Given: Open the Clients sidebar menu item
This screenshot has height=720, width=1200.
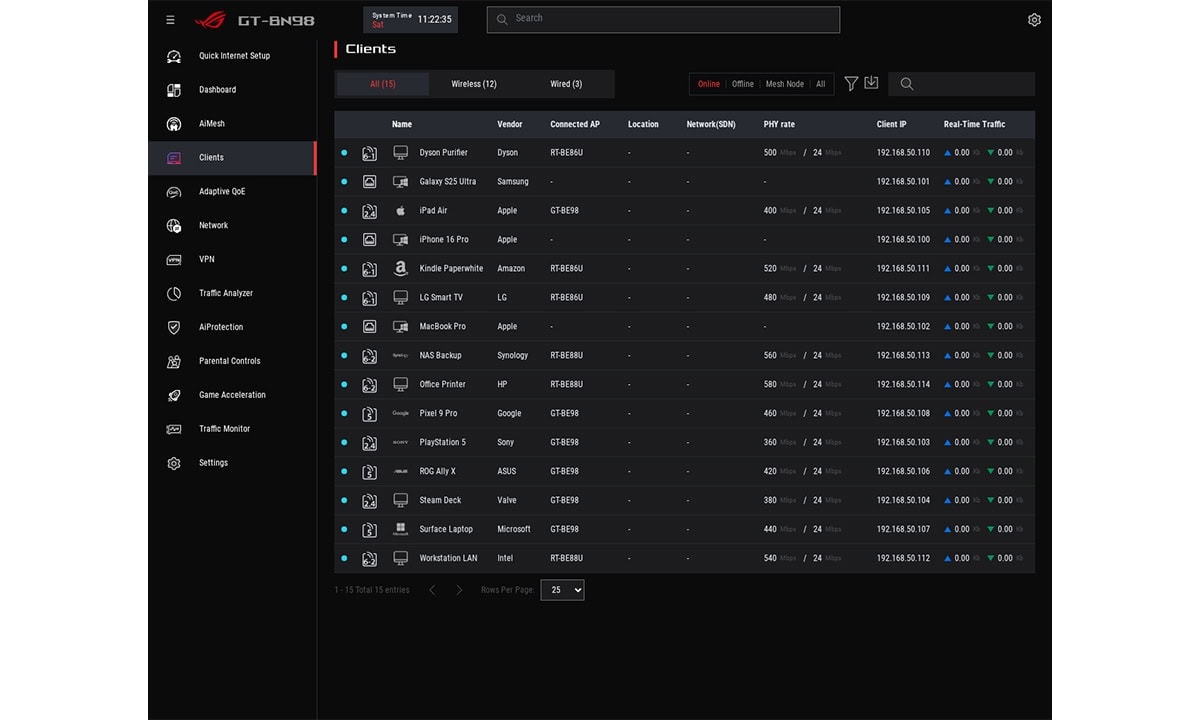Looking at the screenshot, I should 232,158.
